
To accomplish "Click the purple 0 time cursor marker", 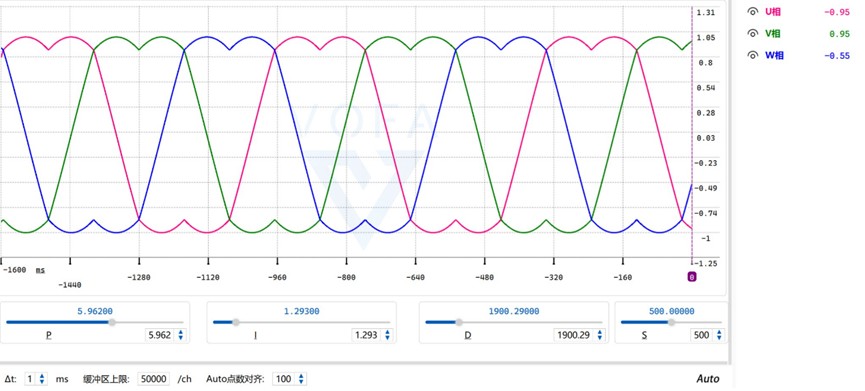I will pos(692,277).
